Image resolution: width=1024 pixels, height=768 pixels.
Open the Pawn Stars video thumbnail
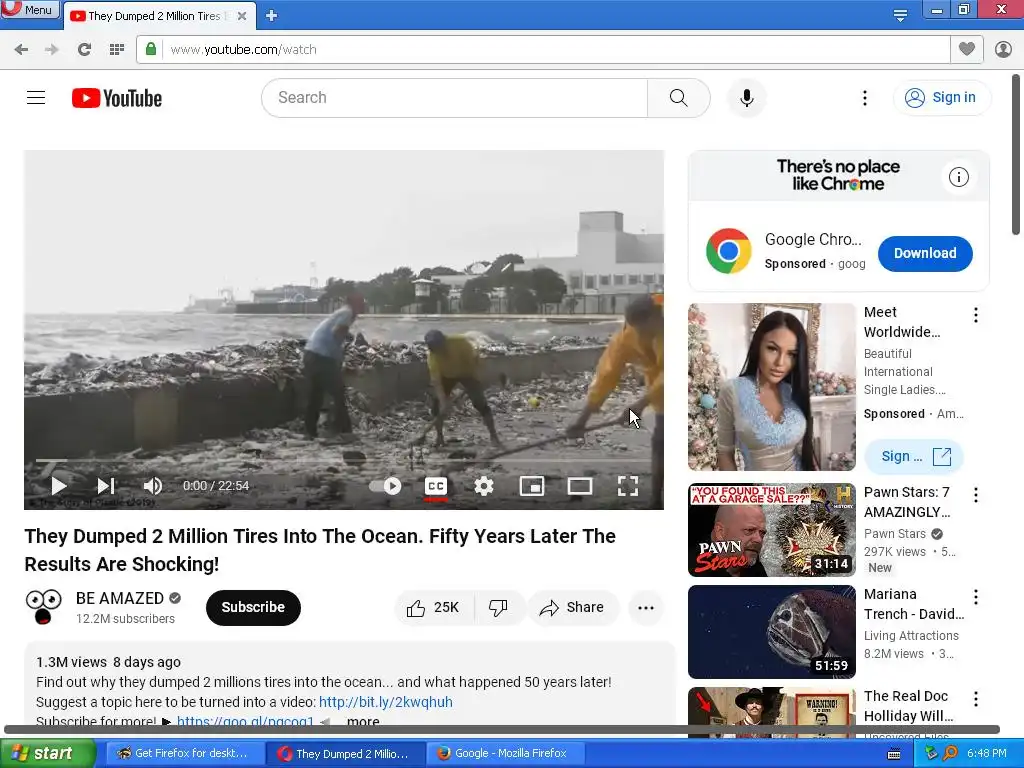772,530
